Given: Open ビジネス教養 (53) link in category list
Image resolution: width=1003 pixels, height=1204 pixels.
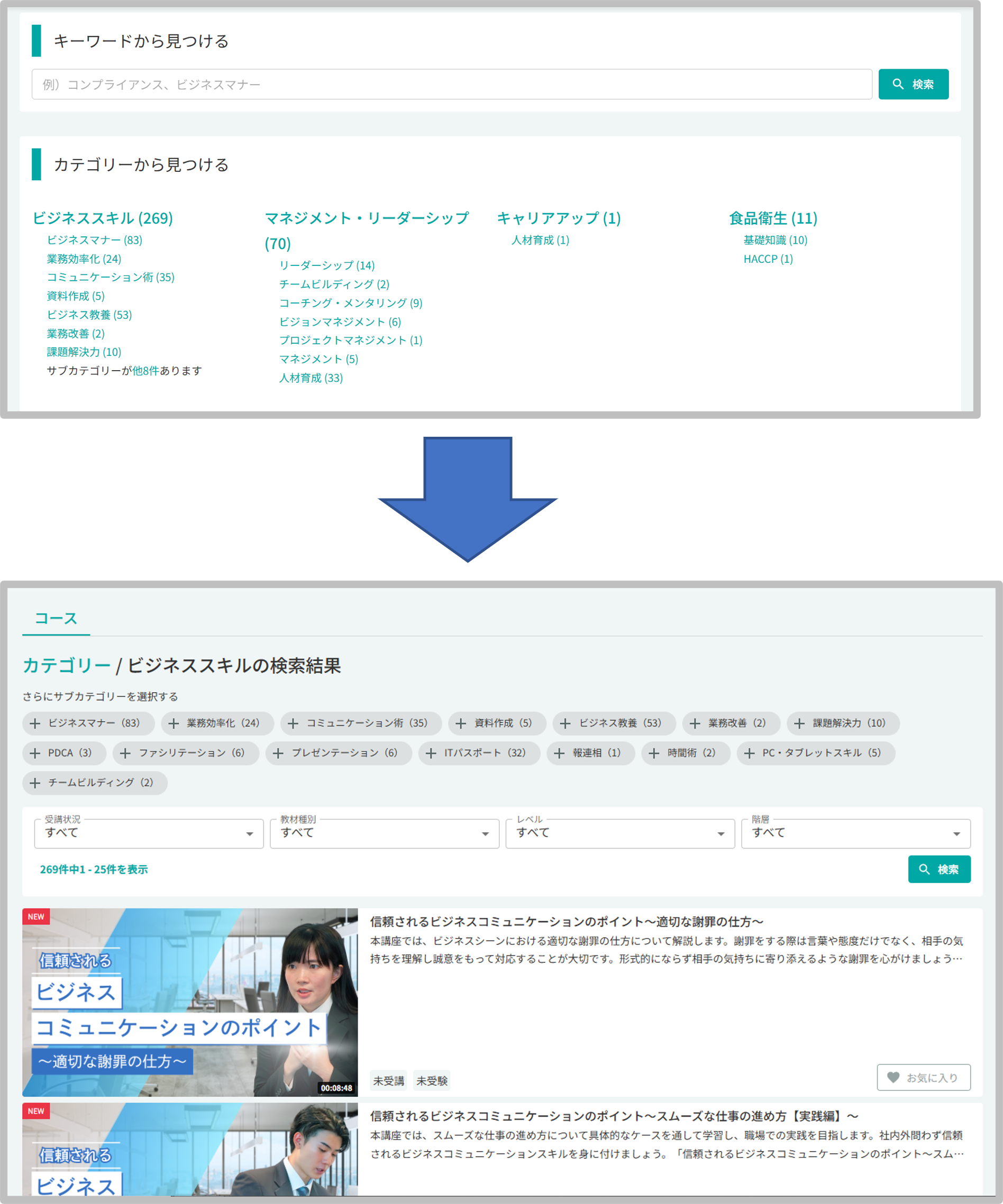Looking at the screenshot, I should click(x=89, y=315).
